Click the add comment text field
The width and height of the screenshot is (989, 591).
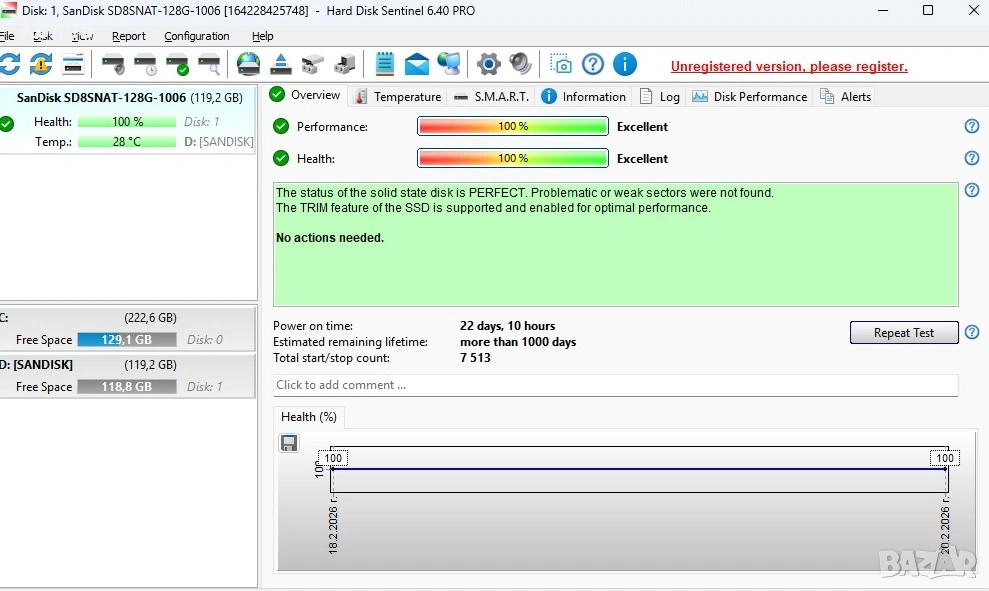(x=615, y=385)
